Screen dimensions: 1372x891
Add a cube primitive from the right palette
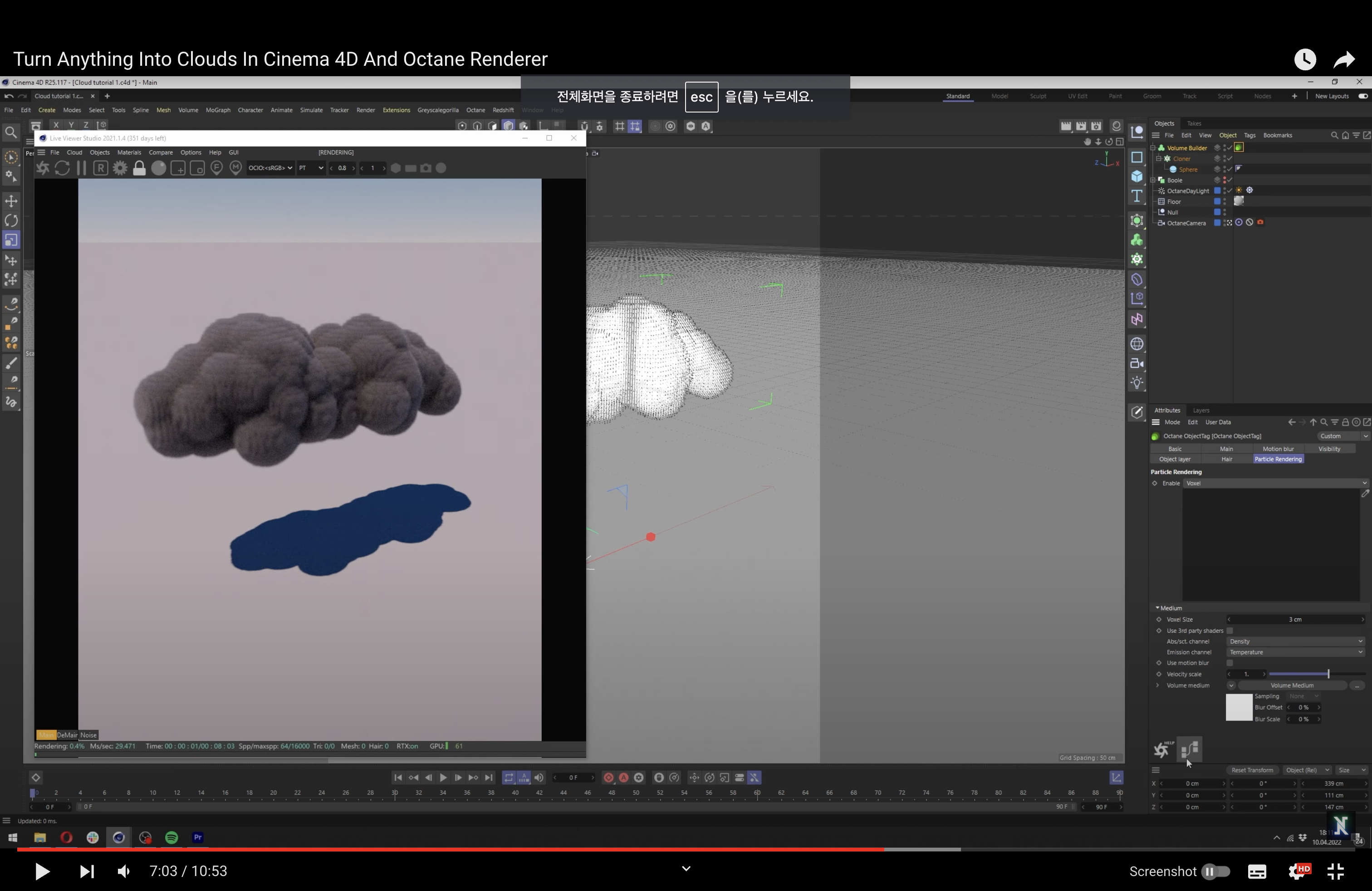pos(1137,176)
